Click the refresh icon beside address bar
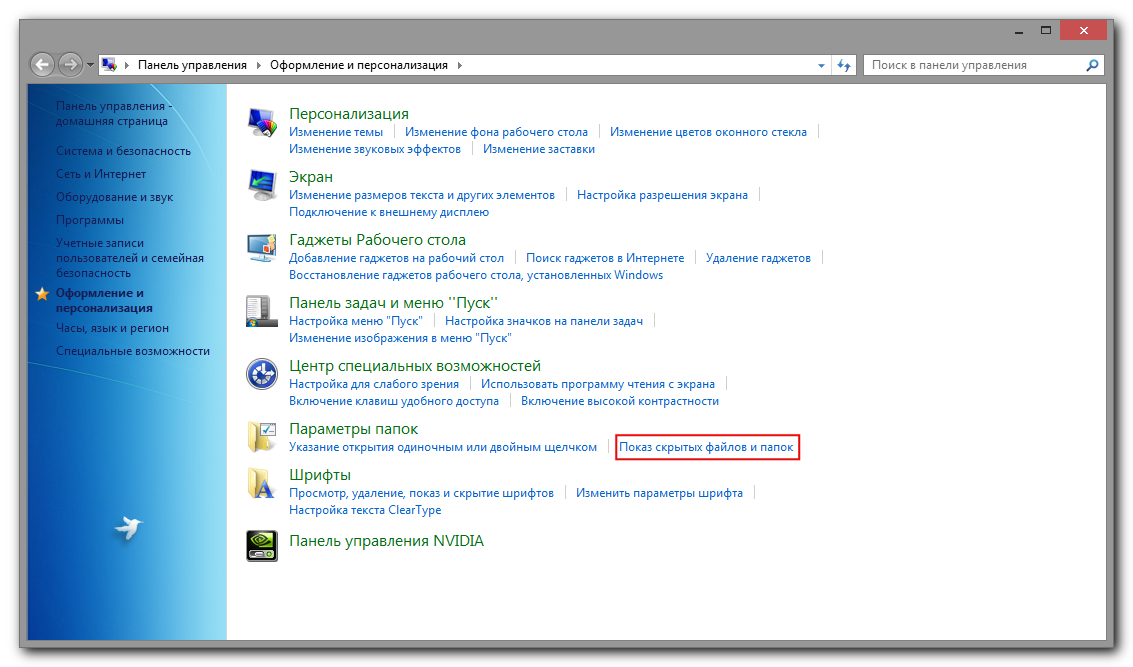 [x=844, y=65]
